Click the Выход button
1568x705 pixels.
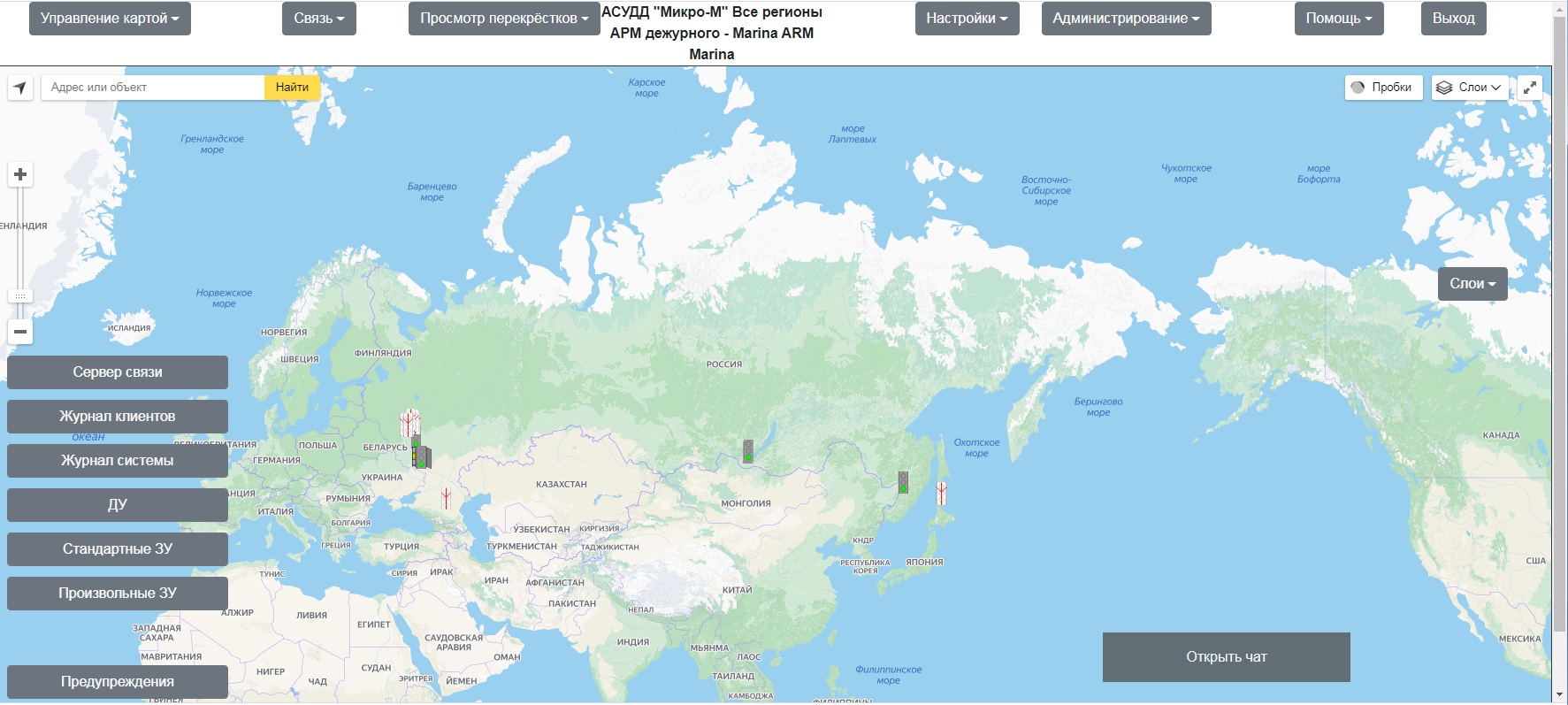1453,19
